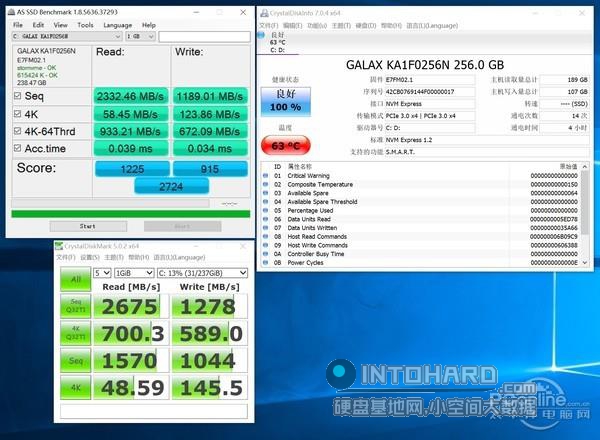Open the View menu in AS SSD Benchmark
Image resolution: width=600 pixels, height=440 pixels.
60,25
